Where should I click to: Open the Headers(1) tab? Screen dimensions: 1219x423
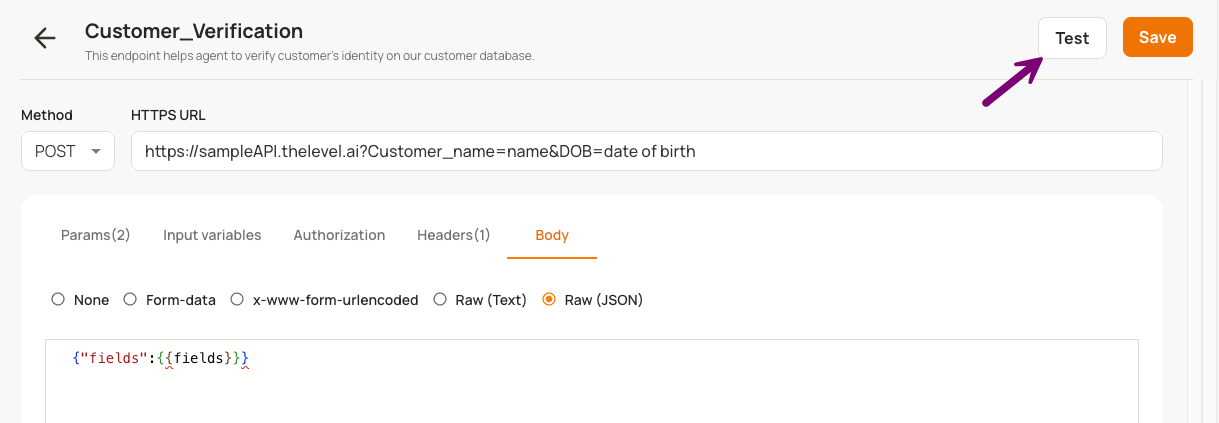coord(453,235)
